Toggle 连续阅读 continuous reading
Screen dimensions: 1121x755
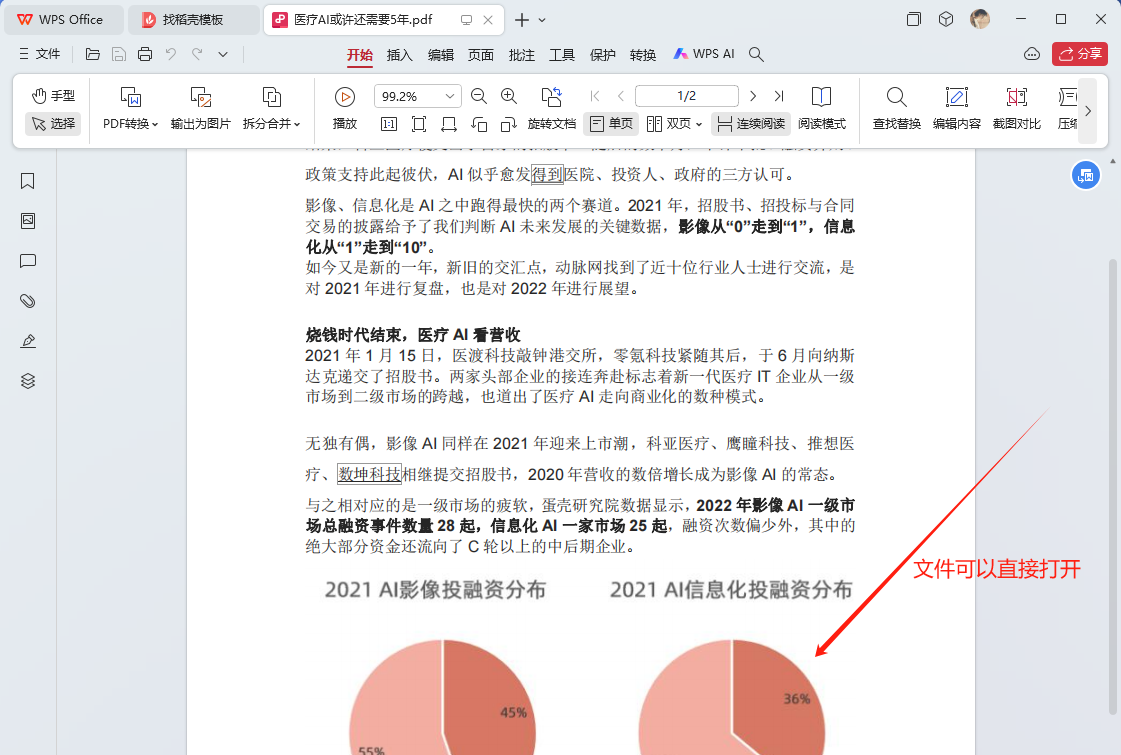tap(751, 124)
